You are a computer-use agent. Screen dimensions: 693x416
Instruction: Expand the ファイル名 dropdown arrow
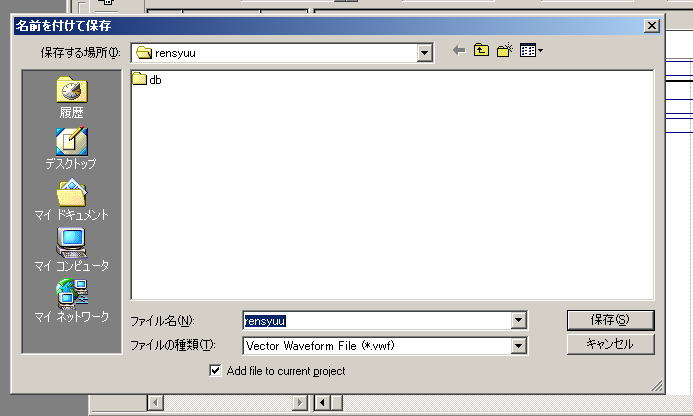[518, 321]
